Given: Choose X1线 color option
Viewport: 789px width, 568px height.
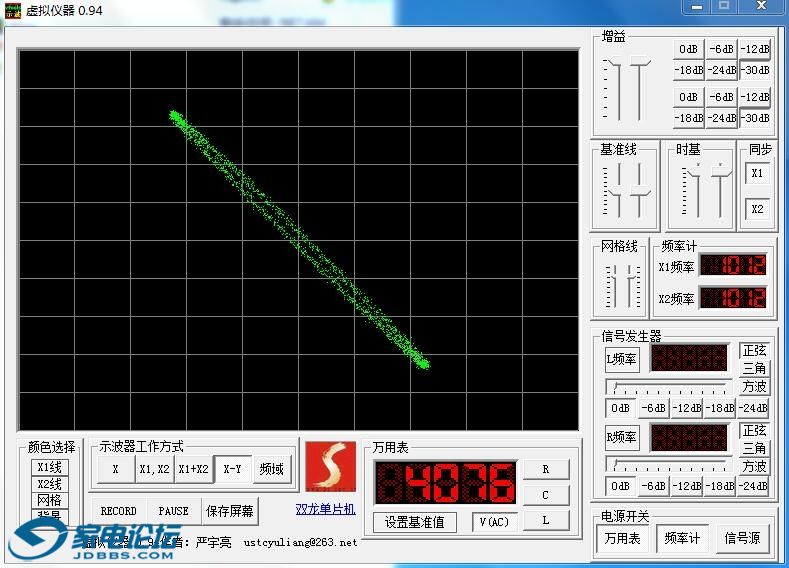Looking at the screenshot, I should coord(50,467).
